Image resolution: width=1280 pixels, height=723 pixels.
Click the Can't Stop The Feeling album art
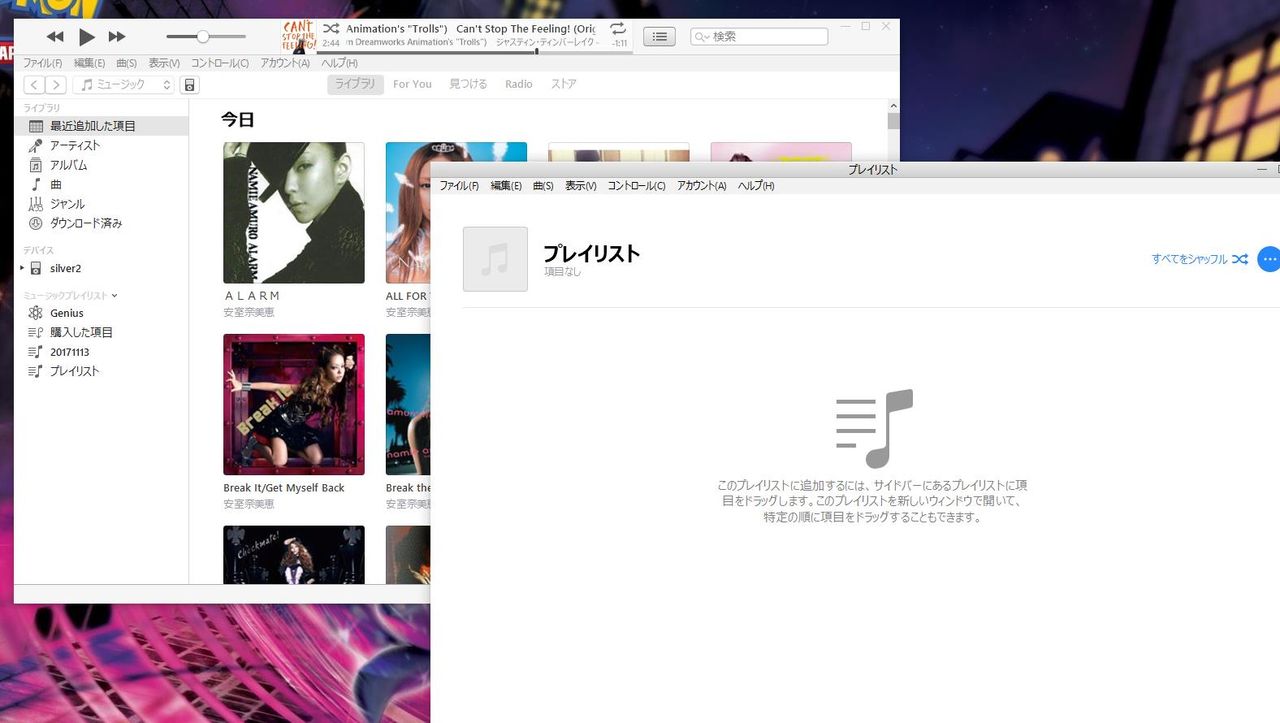point(299,37)
